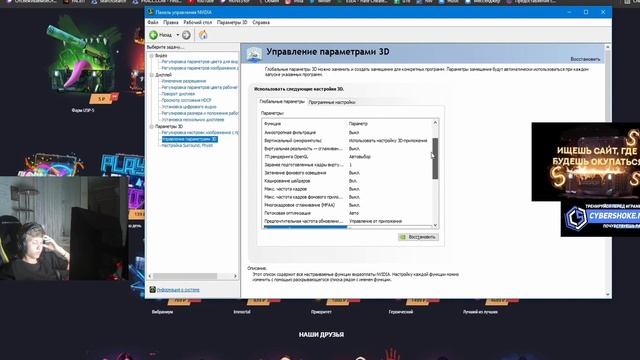Click the Управление от приложения value

[375, 221]
